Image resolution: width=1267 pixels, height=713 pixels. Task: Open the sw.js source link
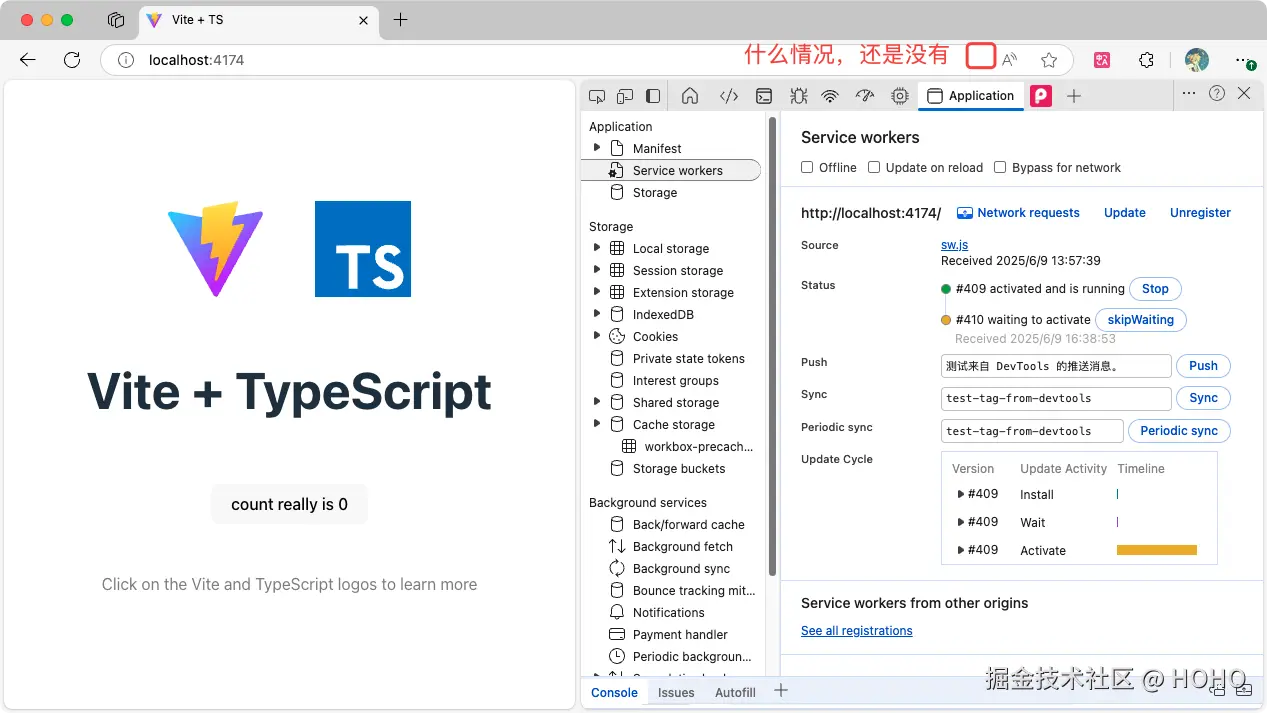point(954,245)
